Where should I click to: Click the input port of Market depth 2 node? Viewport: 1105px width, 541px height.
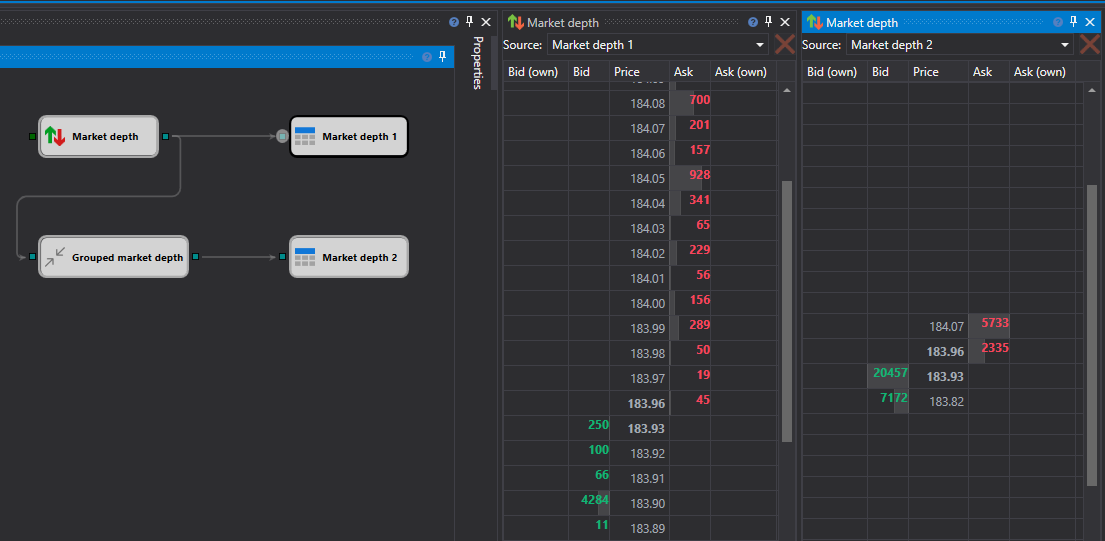coord(283,256)
